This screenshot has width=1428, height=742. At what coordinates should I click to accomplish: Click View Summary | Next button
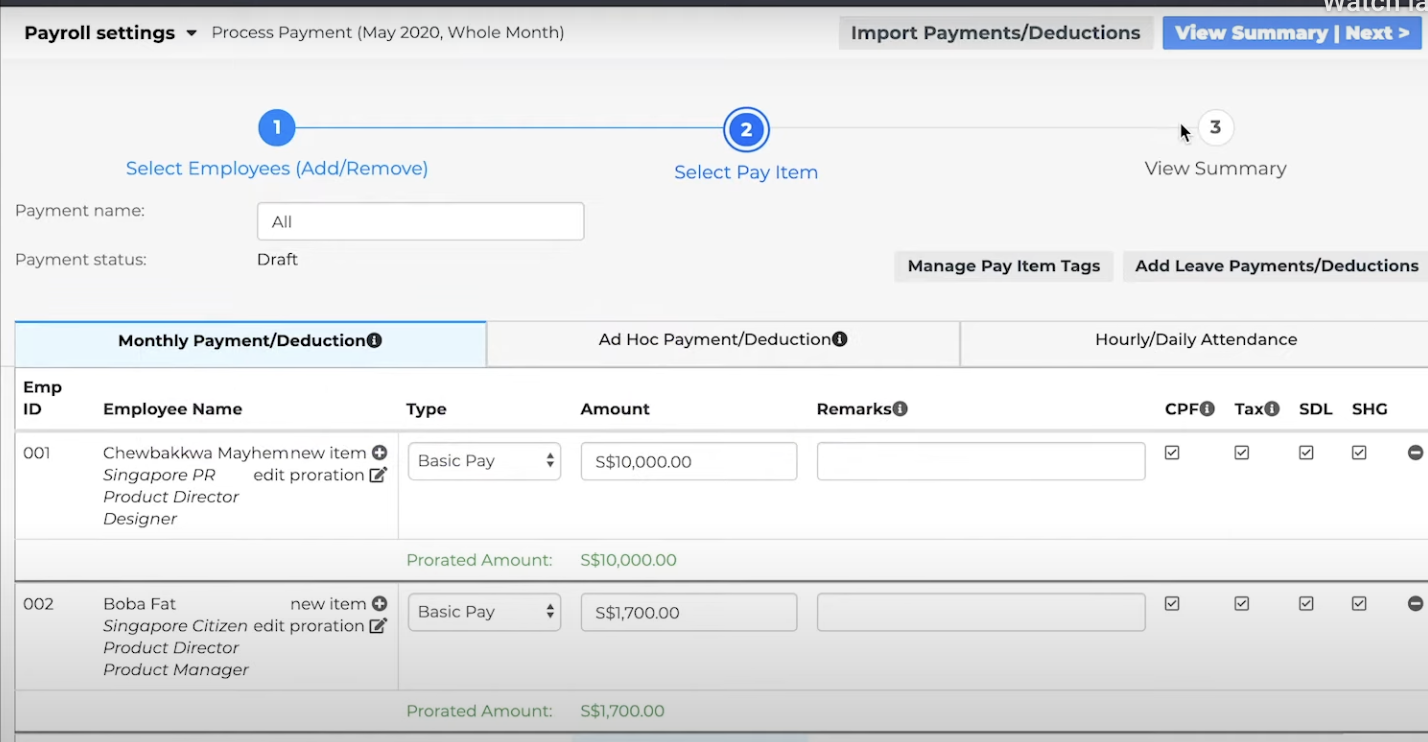tap(1291, 32)
